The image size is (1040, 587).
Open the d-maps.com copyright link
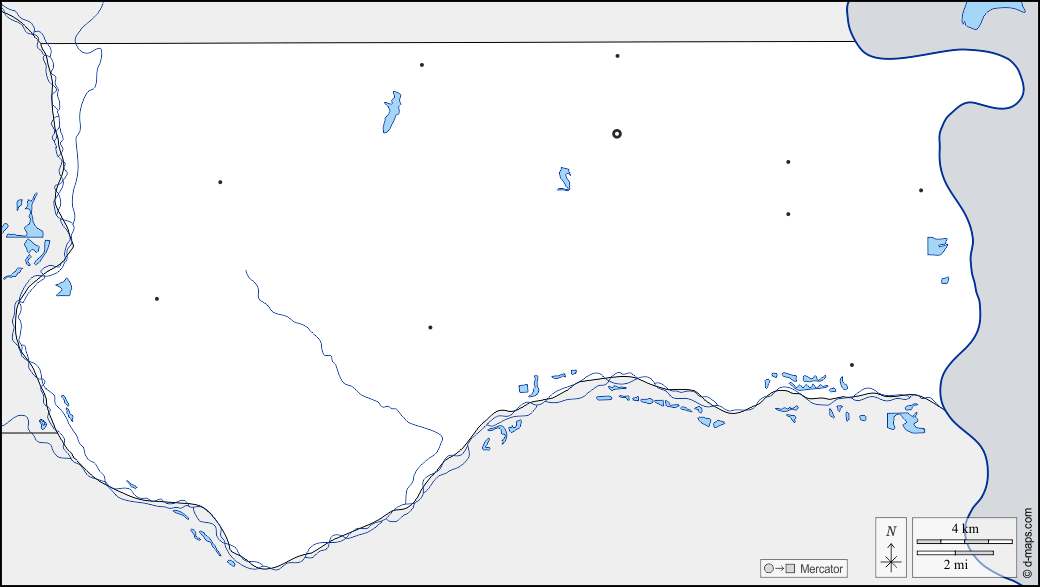(1027, 542)
